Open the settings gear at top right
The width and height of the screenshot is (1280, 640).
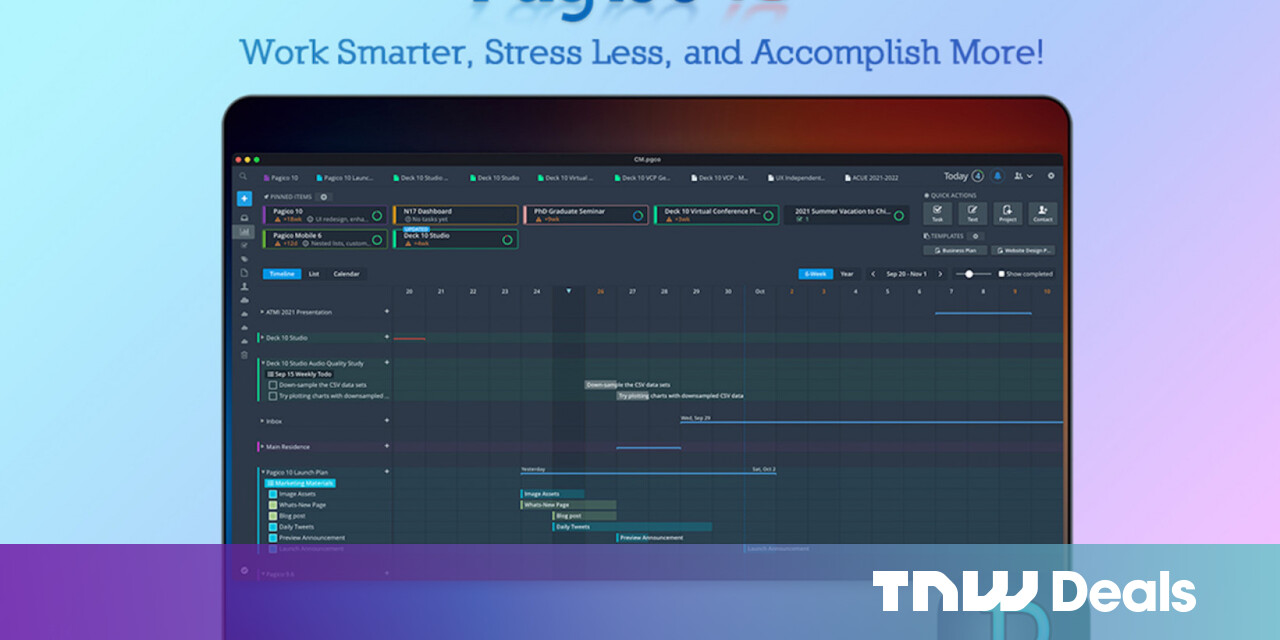tap(1051, 176)
